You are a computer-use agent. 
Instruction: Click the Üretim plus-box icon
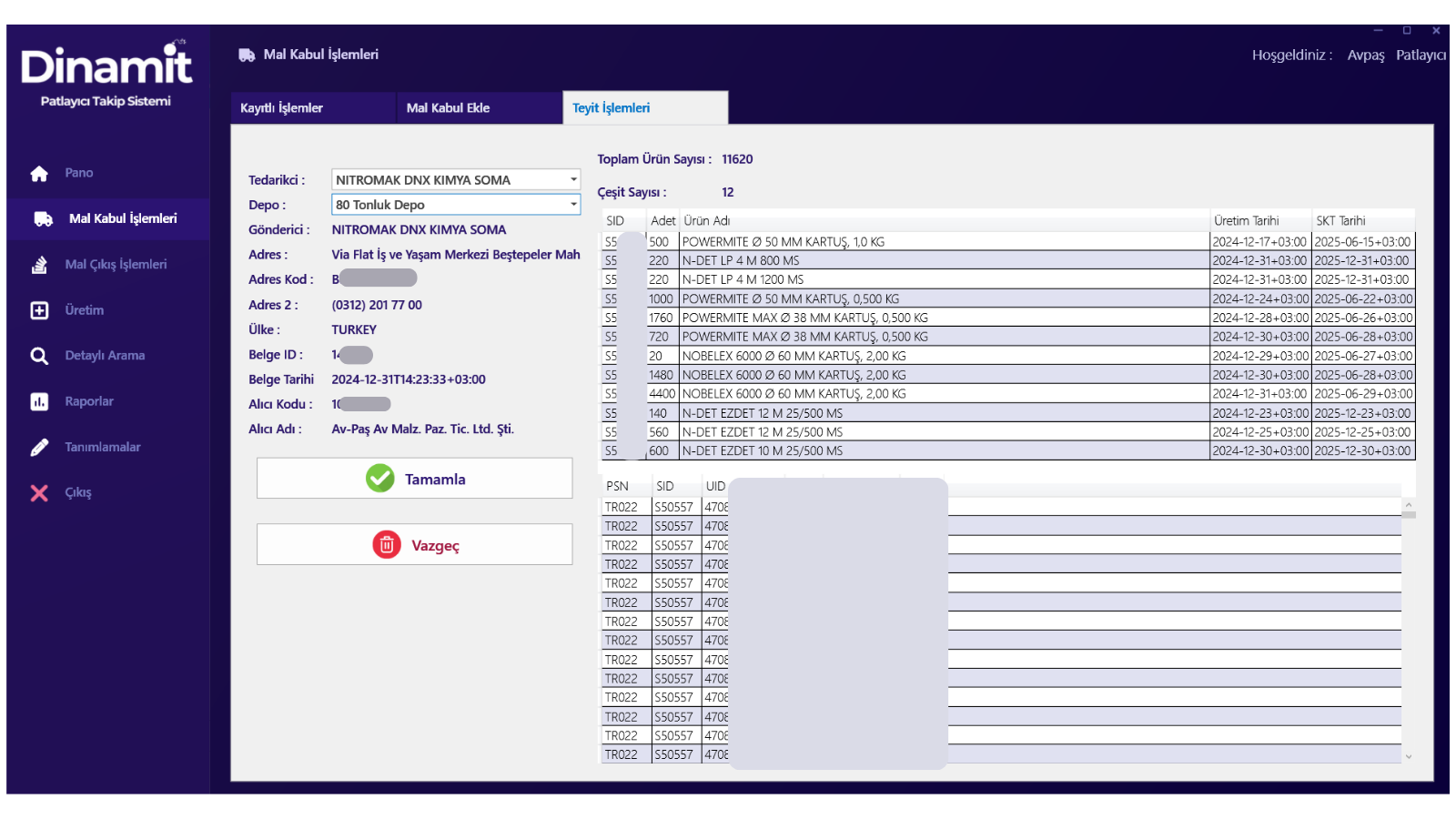[x=39, y=310]
